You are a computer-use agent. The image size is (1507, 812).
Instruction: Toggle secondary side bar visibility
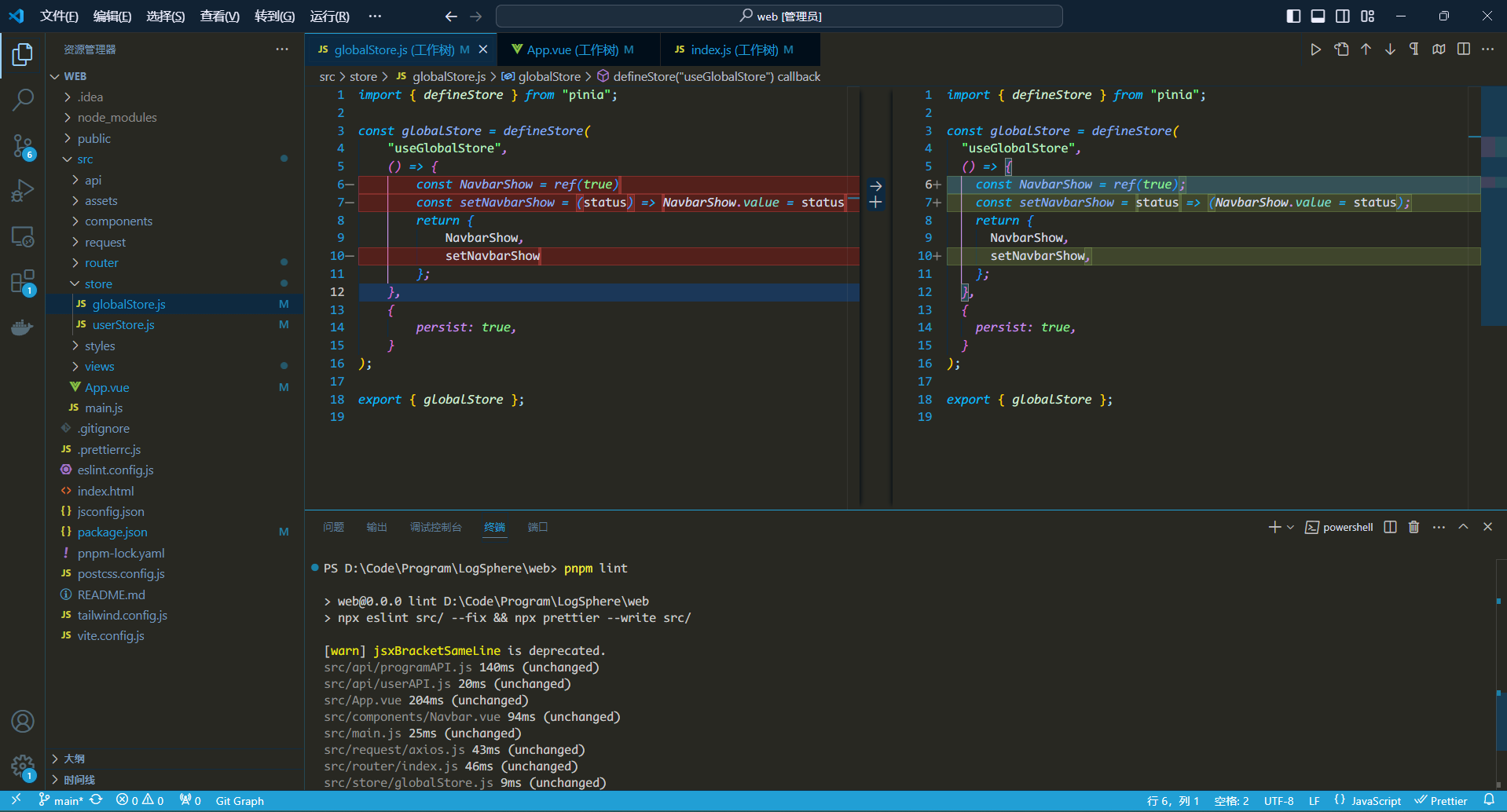[x=1343, y=16]
